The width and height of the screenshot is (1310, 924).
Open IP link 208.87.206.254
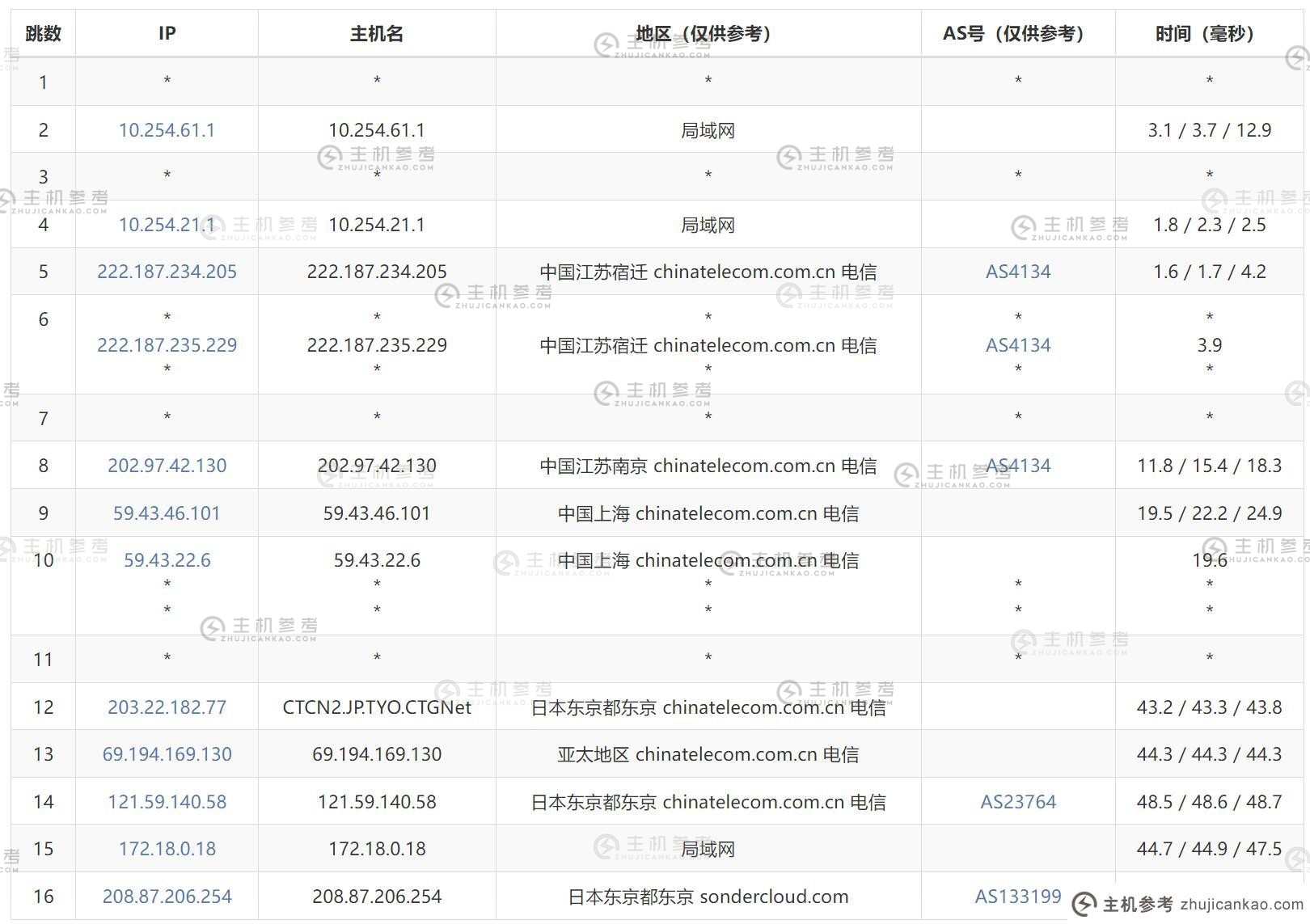click(167, 897)
